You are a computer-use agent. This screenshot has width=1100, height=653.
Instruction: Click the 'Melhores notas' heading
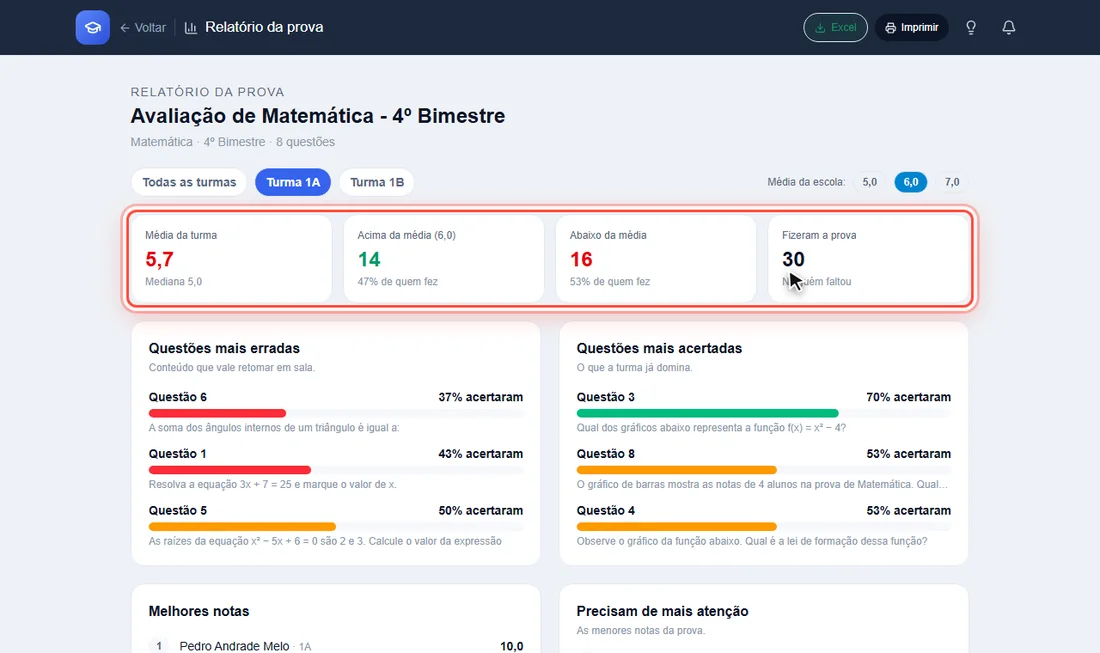click(x=199, y=612)
